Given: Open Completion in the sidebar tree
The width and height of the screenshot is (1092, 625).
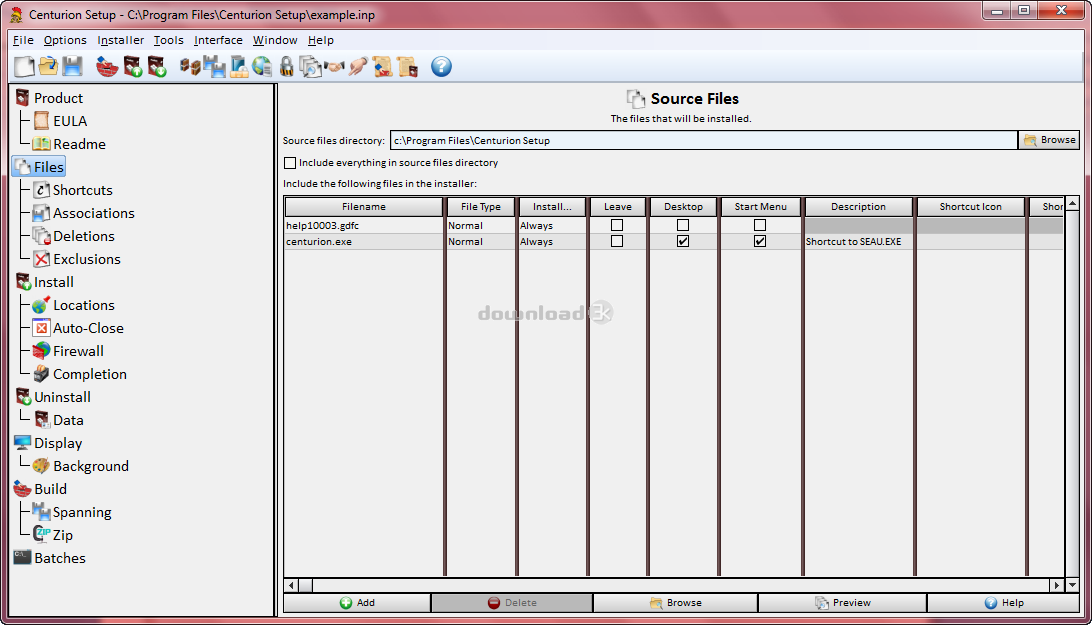Looking at the screenshot, I should [x=80, y=374].
